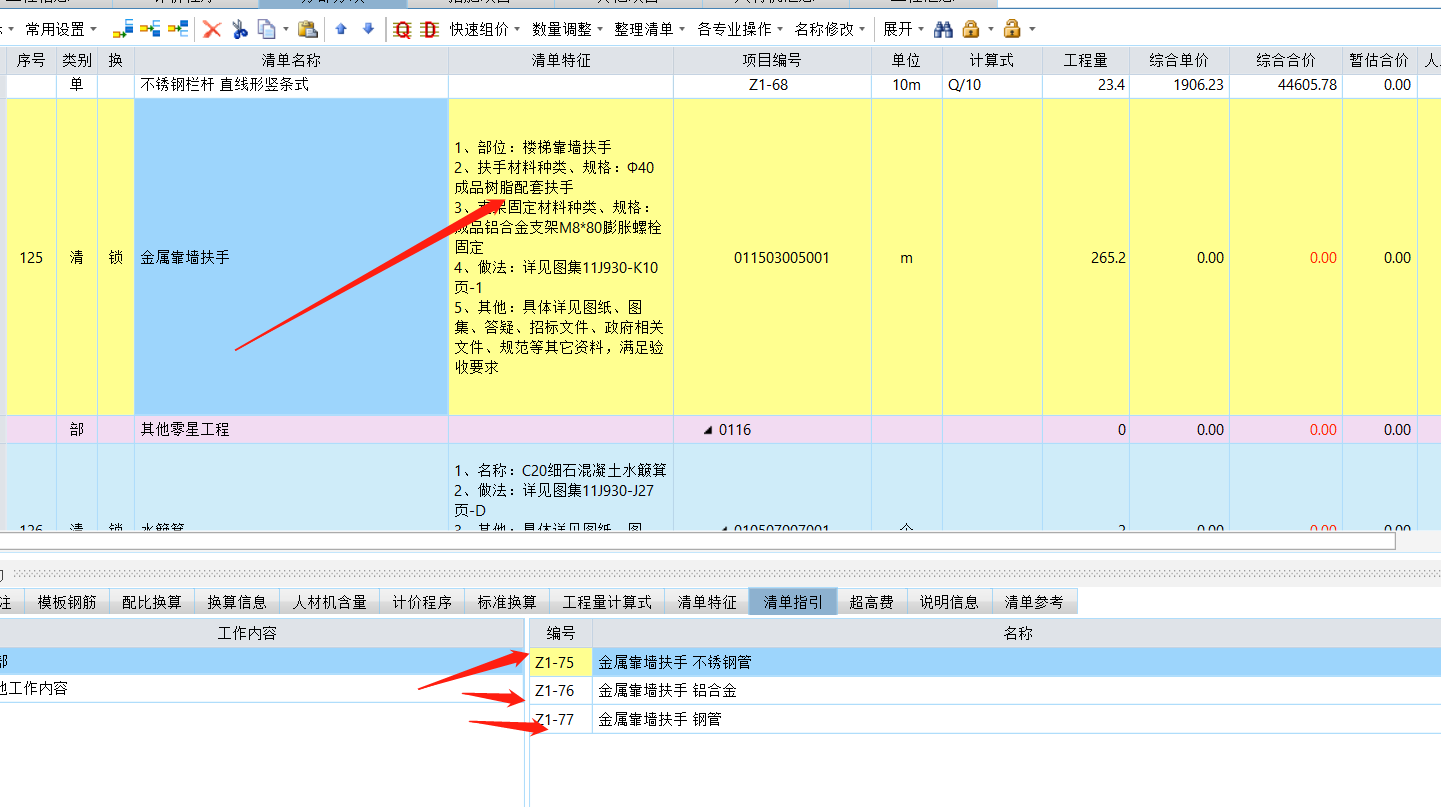Click the sequence number cell 125
This screenshot has width=1441, height=807.
[x=31, y=257]
